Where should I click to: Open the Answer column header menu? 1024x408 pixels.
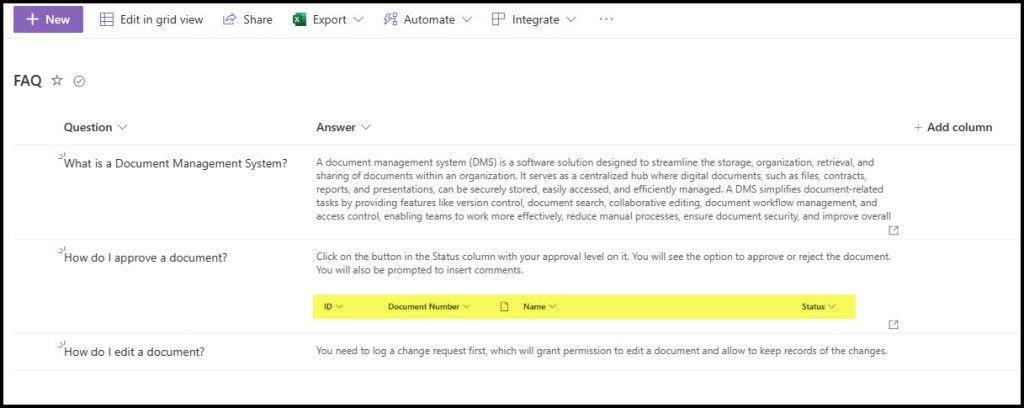[x=366, y=127]
